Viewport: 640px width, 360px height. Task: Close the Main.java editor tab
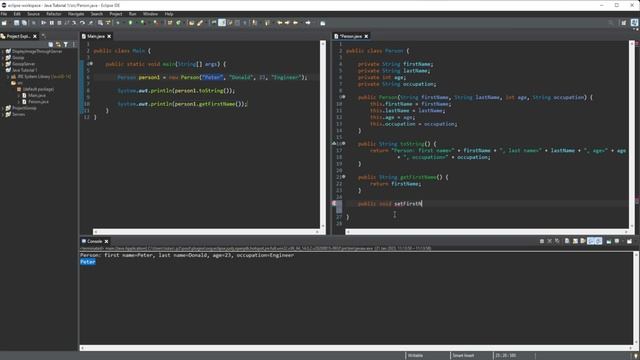point(109,36)
